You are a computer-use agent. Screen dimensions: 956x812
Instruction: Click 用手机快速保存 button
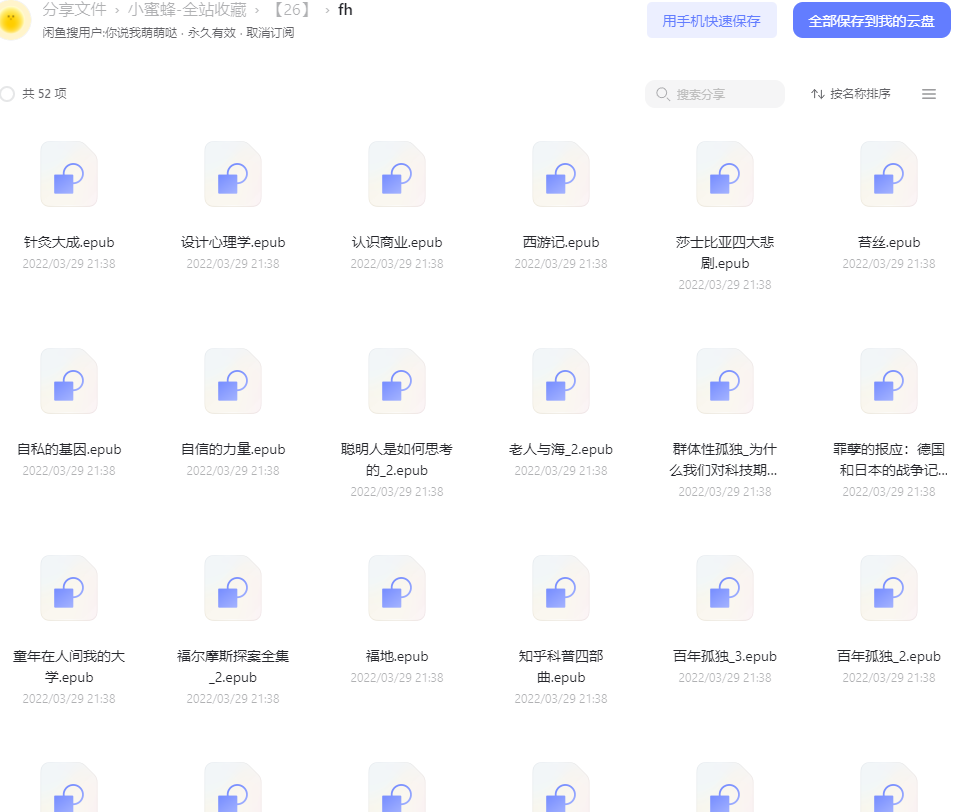tap(712, 20)
